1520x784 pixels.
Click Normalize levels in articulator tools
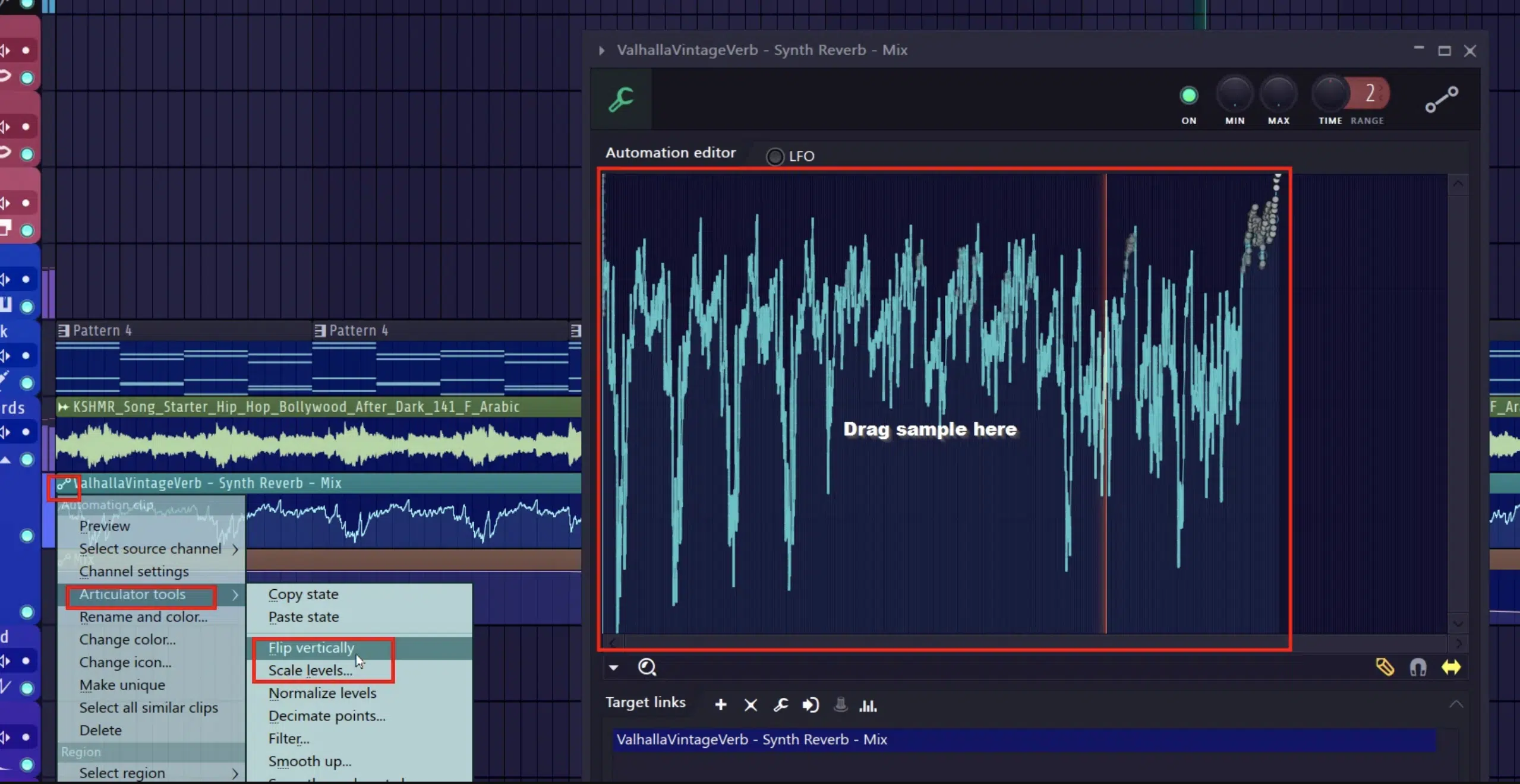322,692
